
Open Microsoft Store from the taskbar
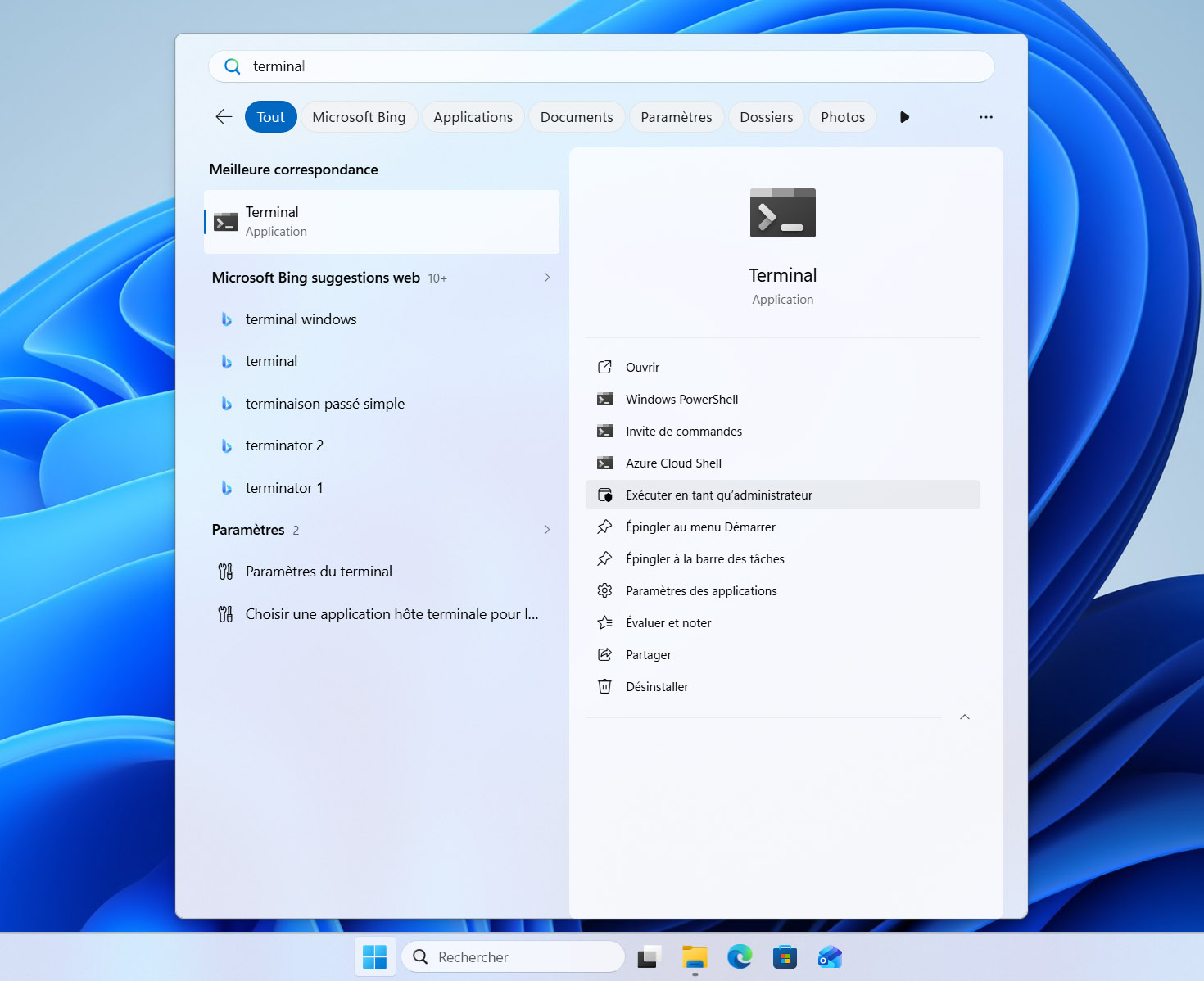(785, 956)
